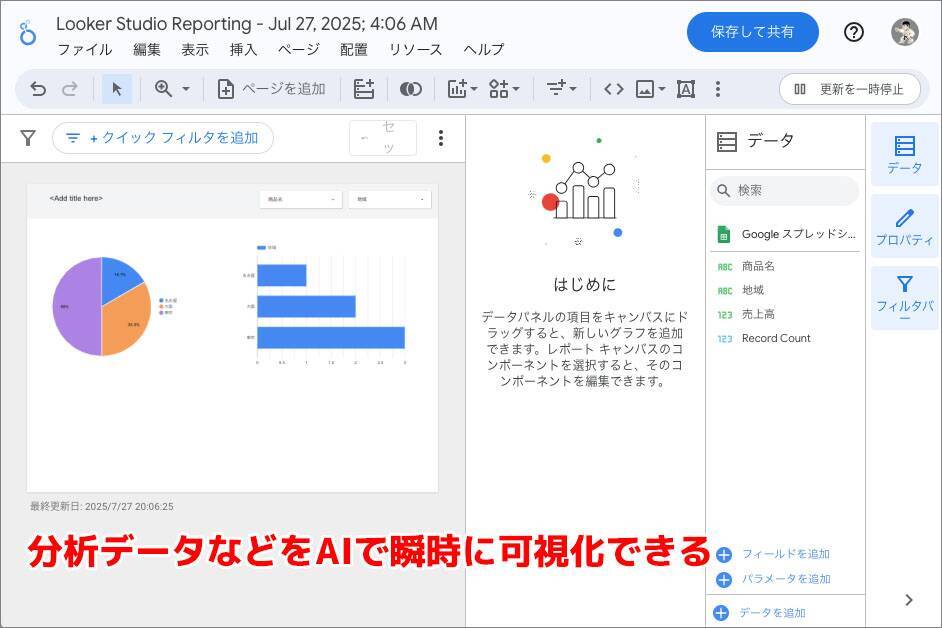Image resolution: width=942 pixels, height=628 pixels.
Task: Open the zoom level dropdown
Action: (x=171, y=89)
